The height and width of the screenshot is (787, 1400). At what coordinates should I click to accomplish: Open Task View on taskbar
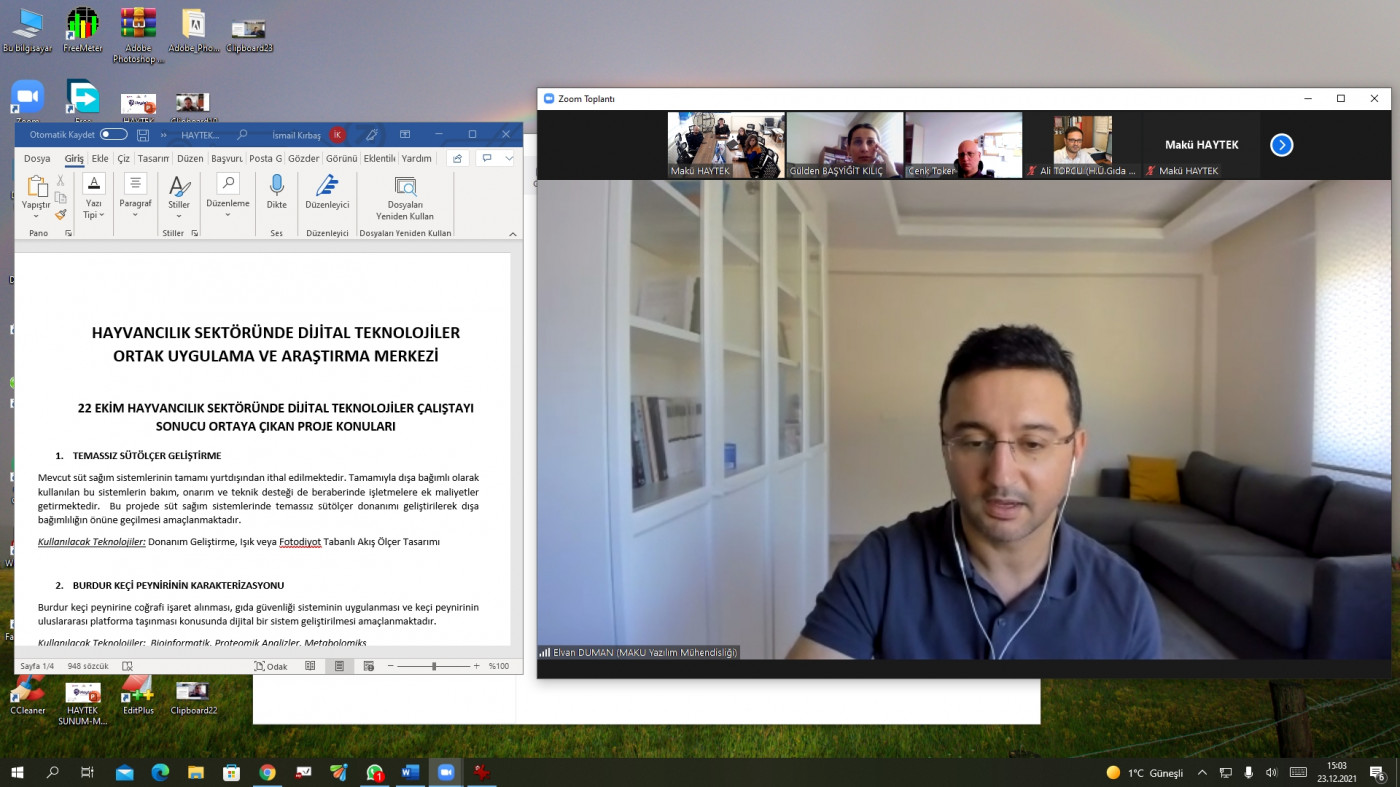88,772
